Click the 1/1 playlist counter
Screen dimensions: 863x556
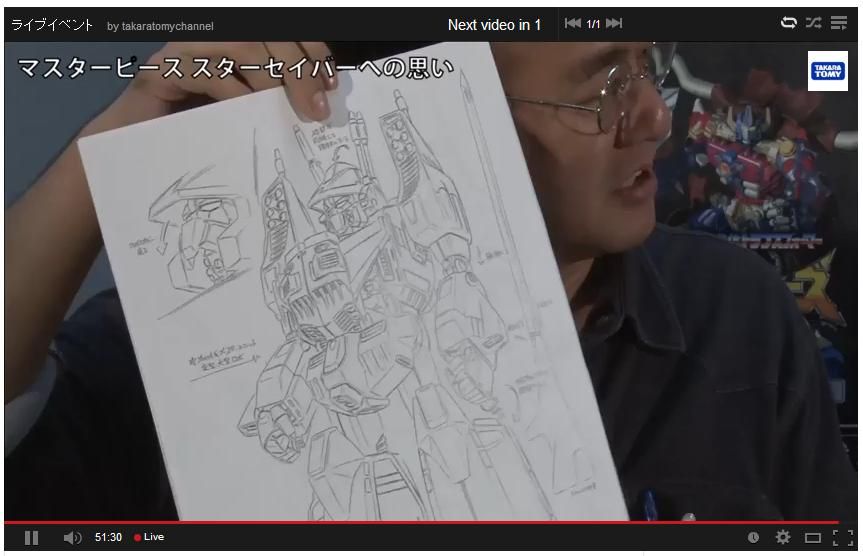[x=593, y=24]
